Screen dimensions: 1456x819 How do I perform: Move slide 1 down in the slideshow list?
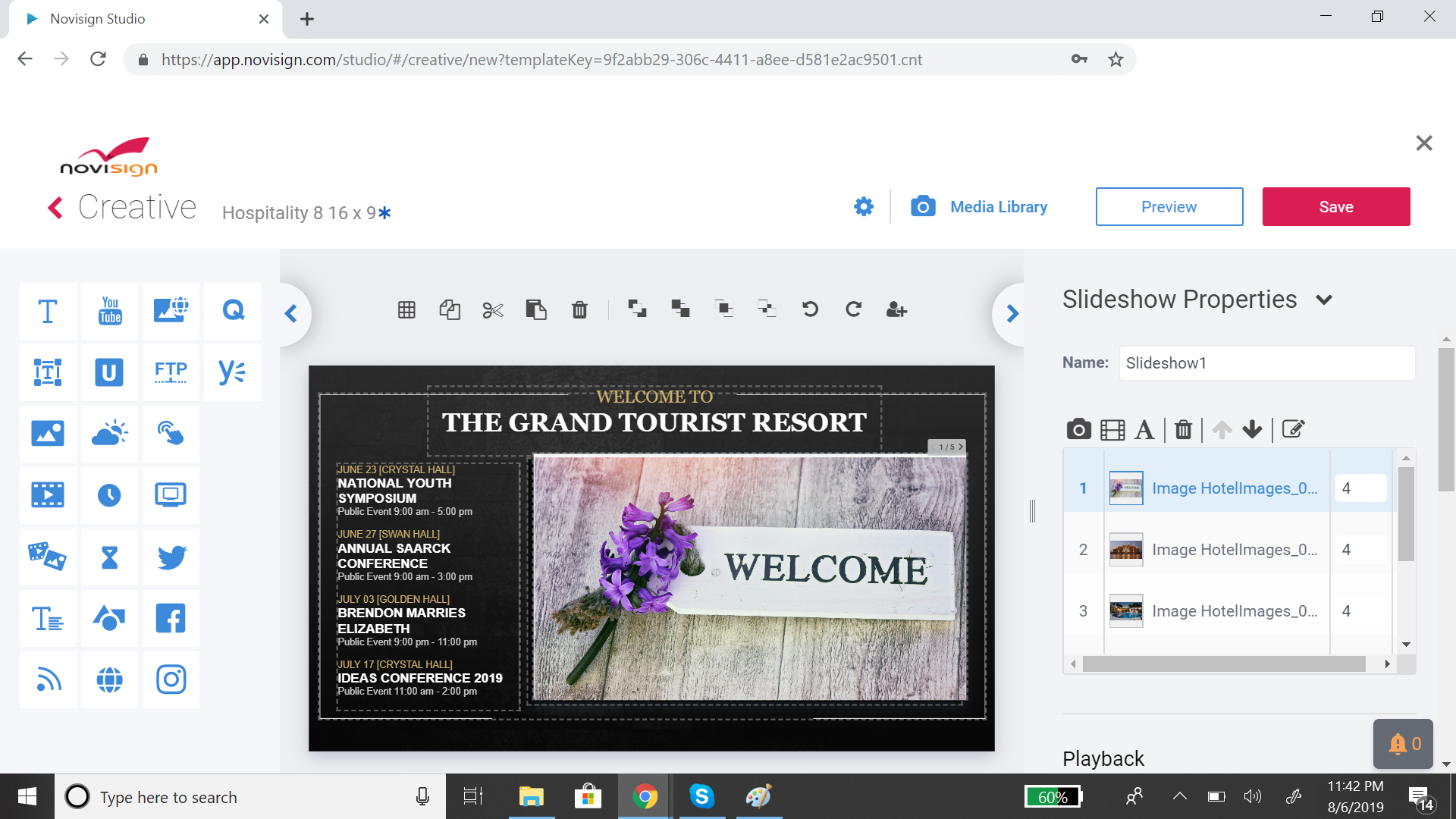(x=1252, y=429)
